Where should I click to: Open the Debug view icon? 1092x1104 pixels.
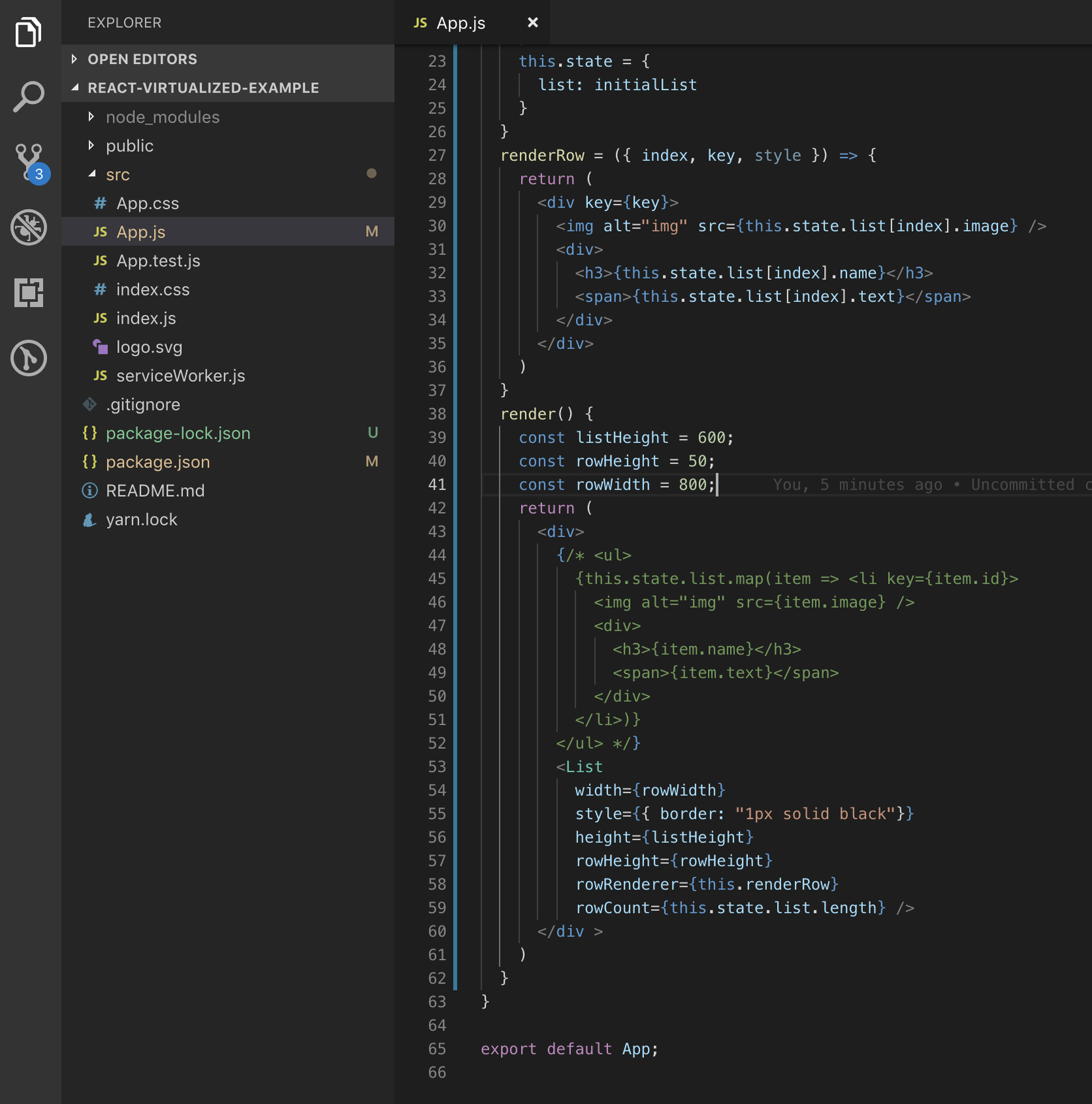[29, 227]
